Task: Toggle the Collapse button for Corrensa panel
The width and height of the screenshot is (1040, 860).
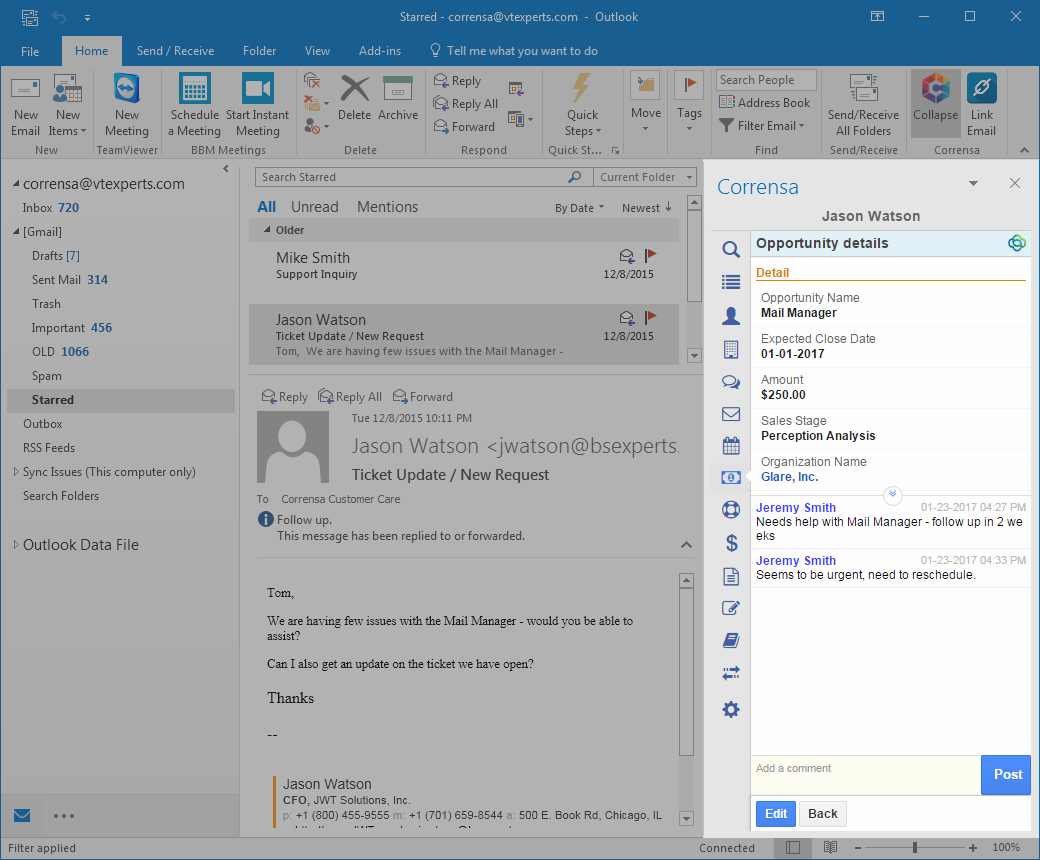Action: (935, 104)
